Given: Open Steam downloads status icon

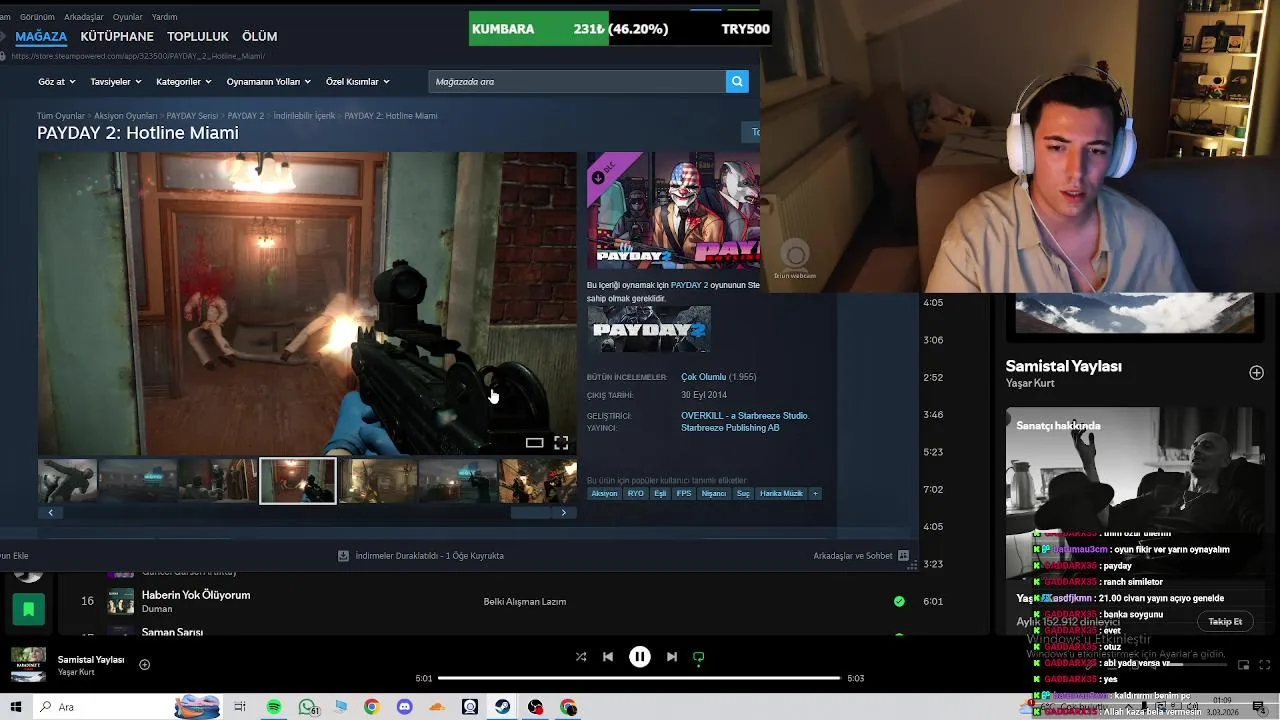Looking at the screenshot, I should point(343,555).
